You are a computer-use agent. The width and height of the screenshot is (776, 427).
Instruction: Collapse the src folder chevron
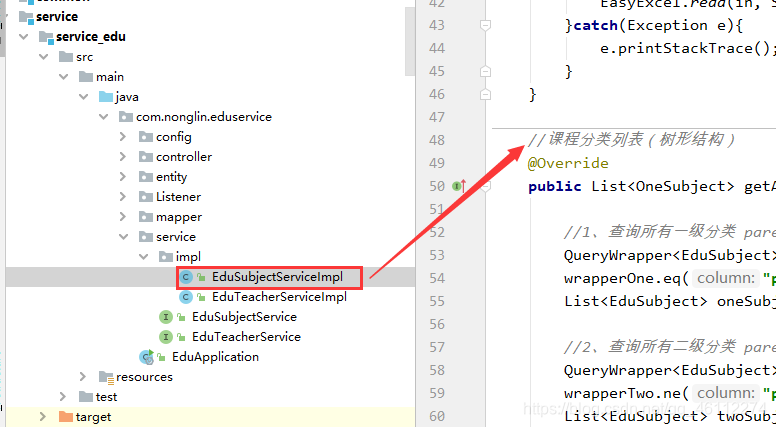[x=44, y=57]
